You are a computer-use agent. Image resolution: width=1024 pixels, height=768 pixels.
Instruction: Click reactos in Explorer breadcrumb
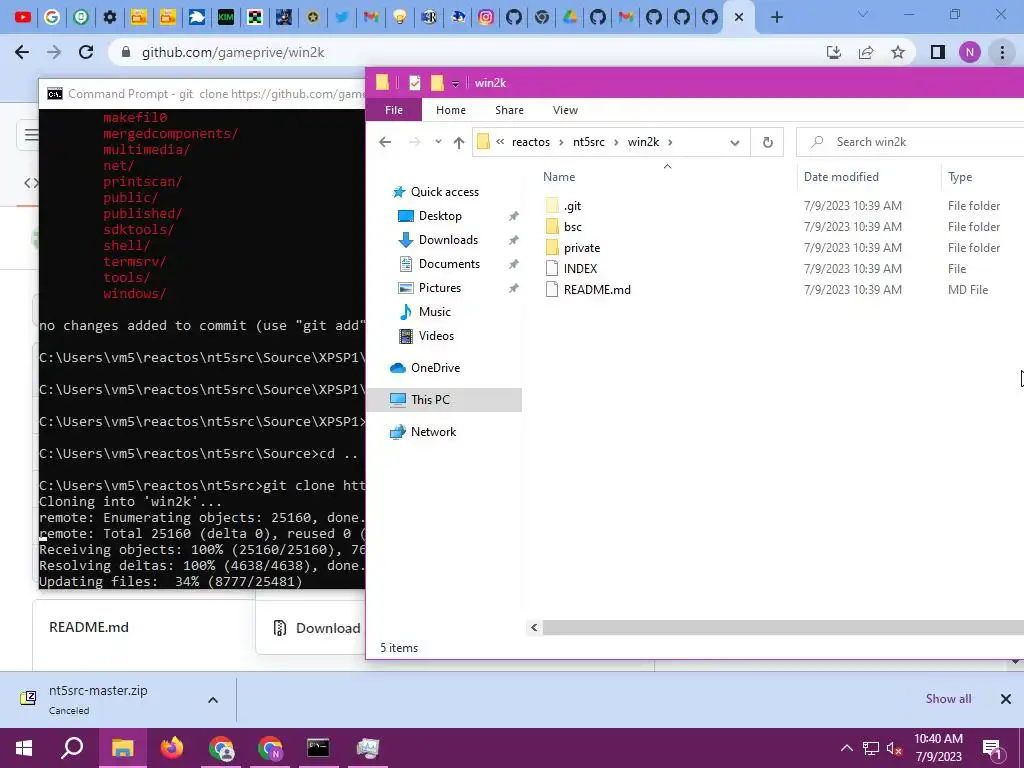[x=530, y=142]
